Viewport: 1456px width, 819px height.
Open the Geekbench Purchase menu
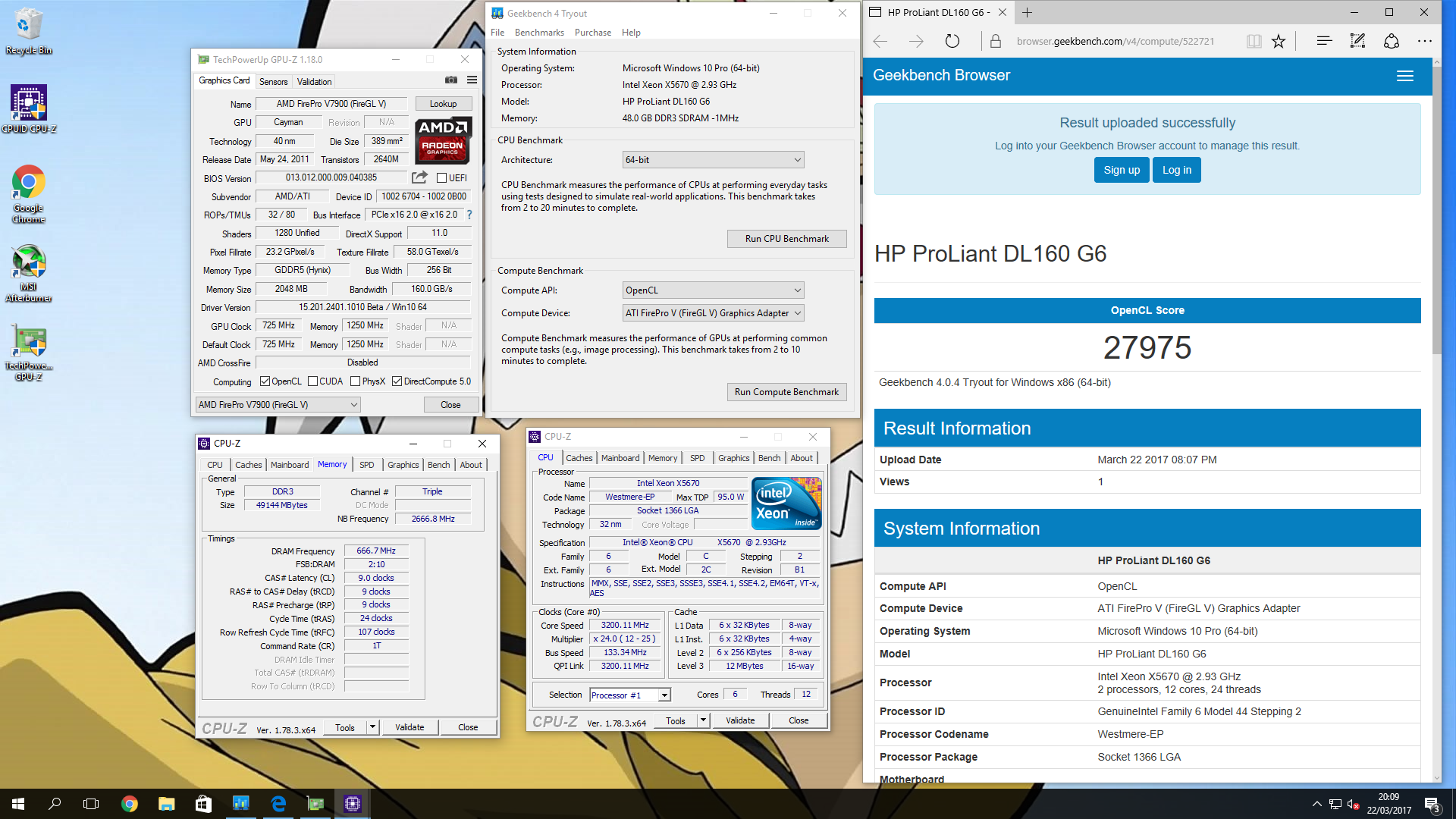point(593,33)
